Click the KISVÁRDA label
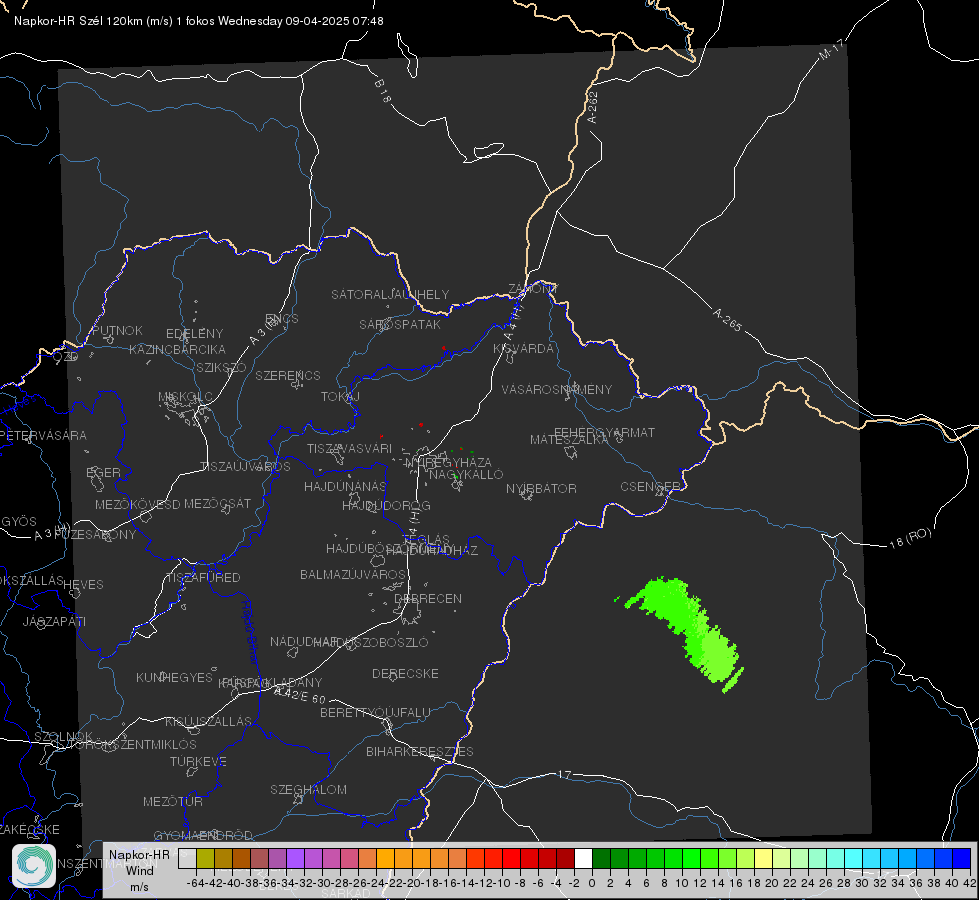Screen dimensions: 979x900 [x=523, y=349]
